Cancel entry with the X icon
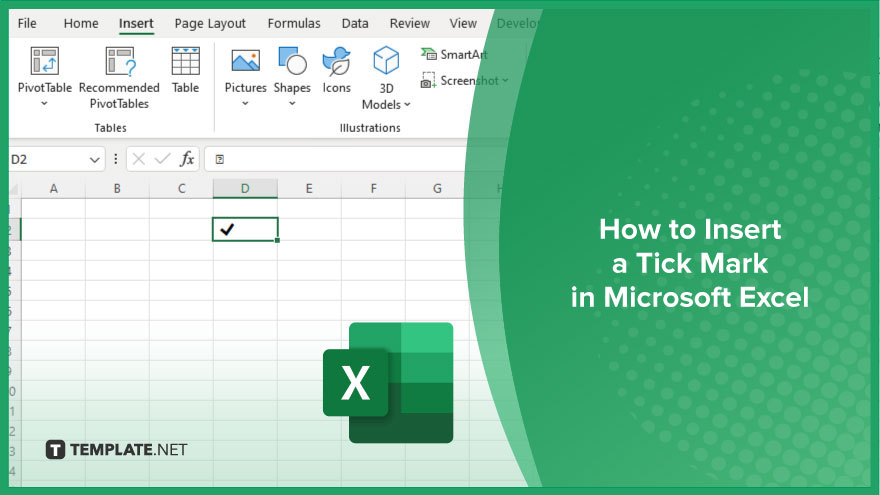 139,159
